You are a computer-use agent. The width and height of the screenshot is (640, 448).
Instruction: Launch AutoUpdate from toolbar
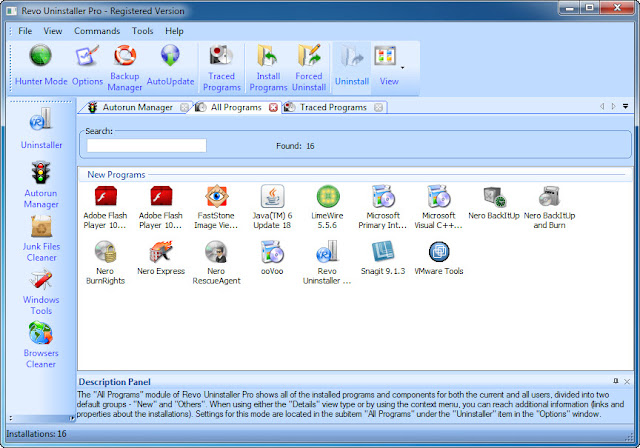pos(170,65)
